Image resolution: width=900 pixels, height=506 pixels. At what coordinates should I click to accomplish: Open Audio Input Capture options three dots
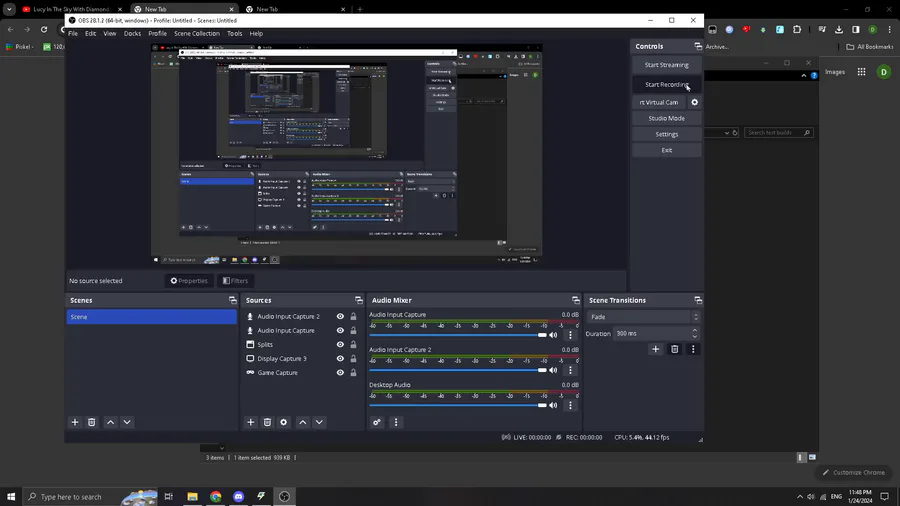pyautogui.click(x=570, y=335)
